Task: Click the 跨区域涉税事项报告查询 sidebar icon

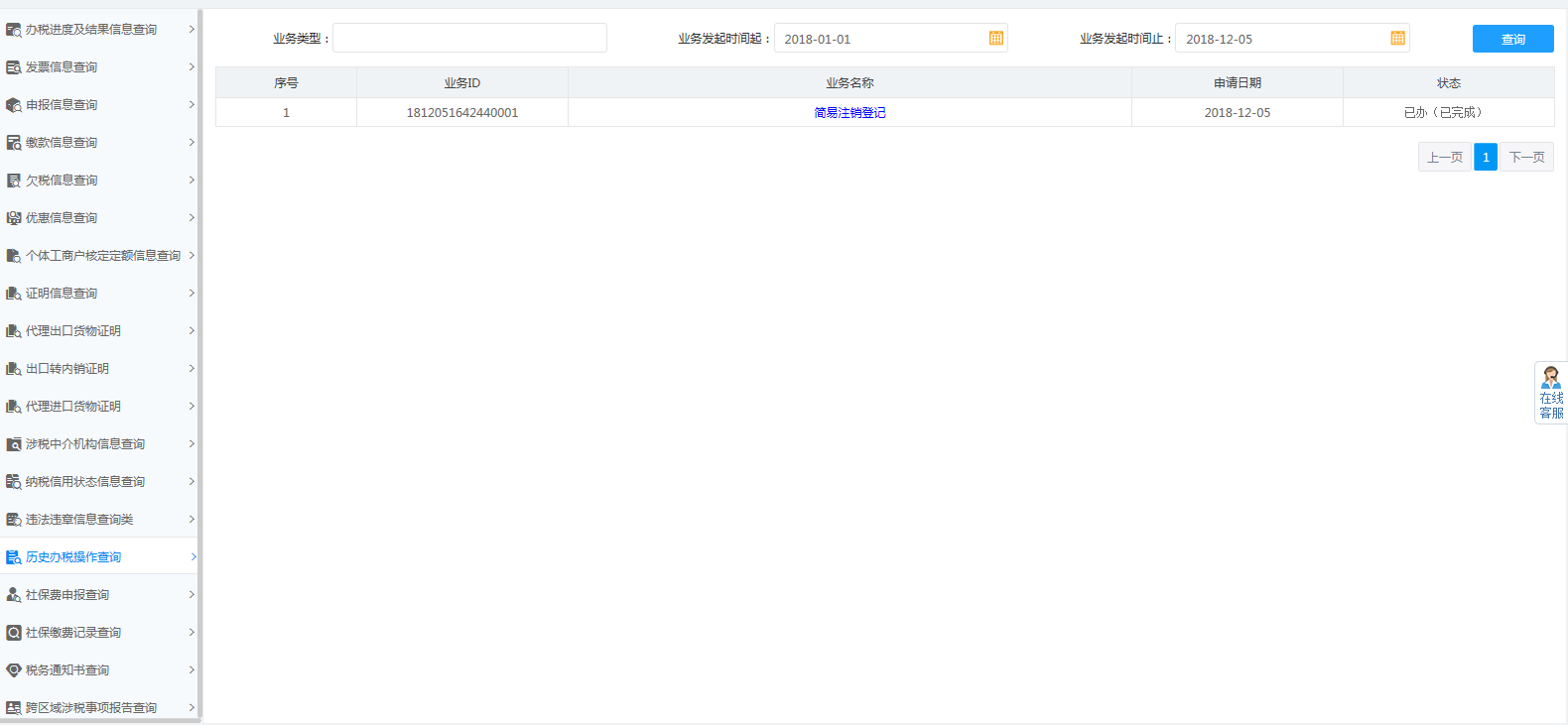Action: click(14, 708)
